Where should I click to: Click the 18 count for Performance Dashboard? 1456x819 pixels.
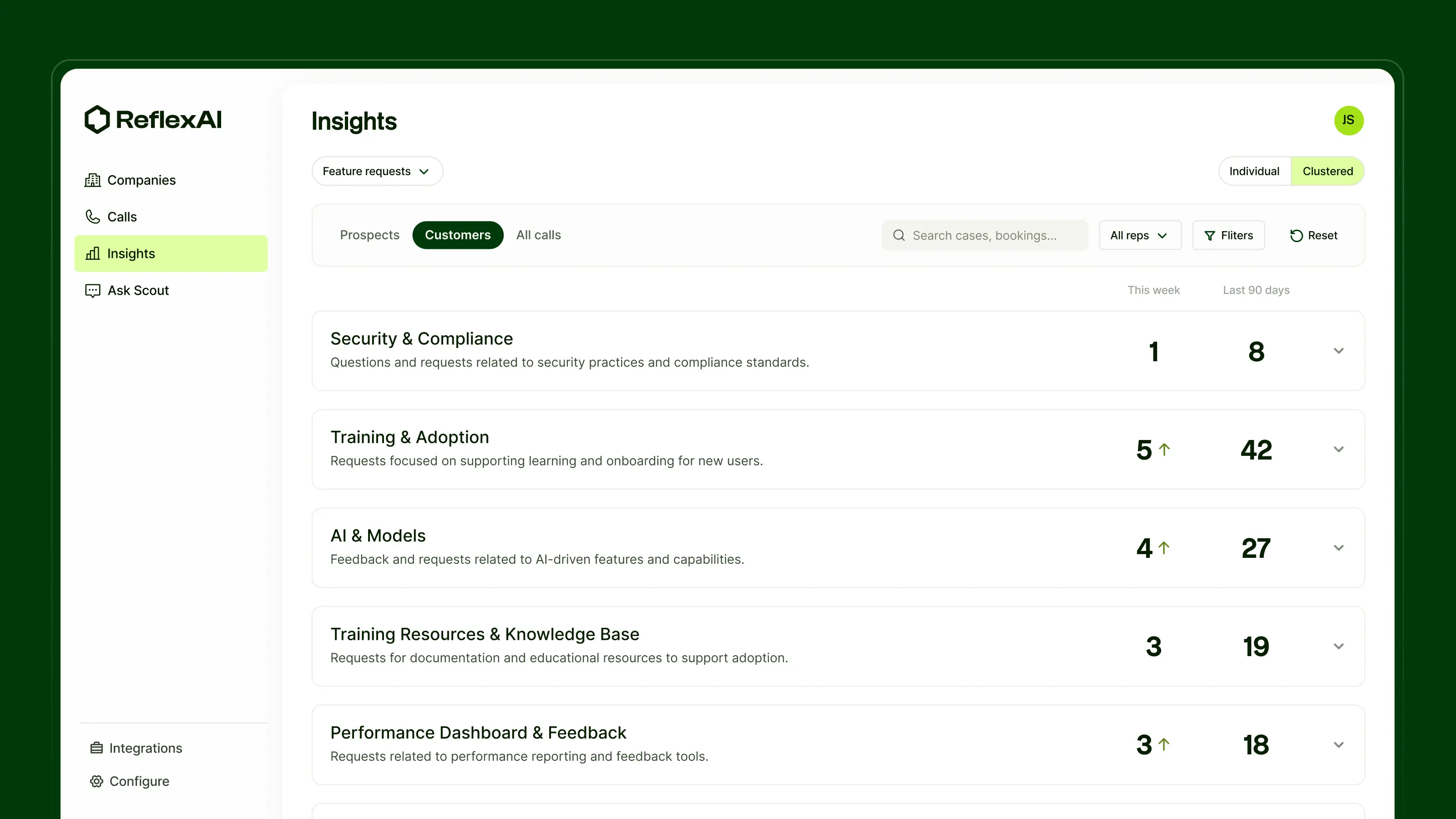coord(1256,745)
